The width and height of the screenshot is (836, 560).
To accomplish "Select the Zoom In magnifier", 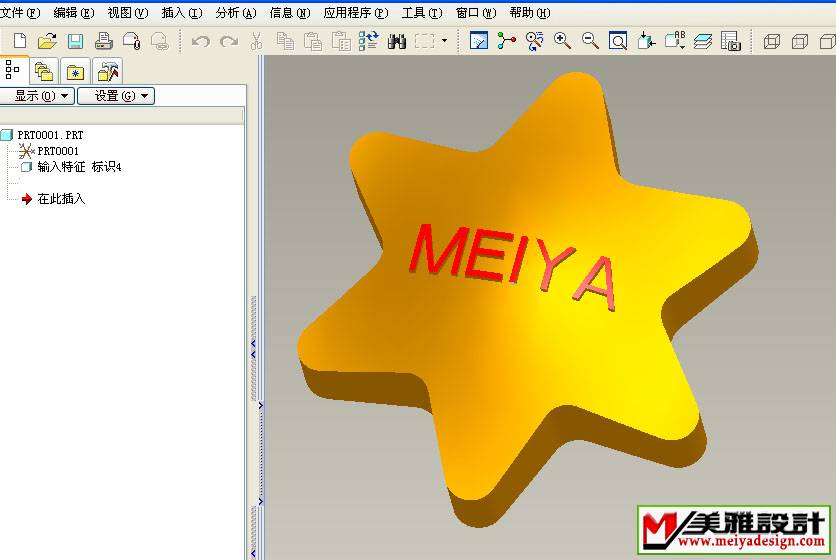I will tap(562, 41).
